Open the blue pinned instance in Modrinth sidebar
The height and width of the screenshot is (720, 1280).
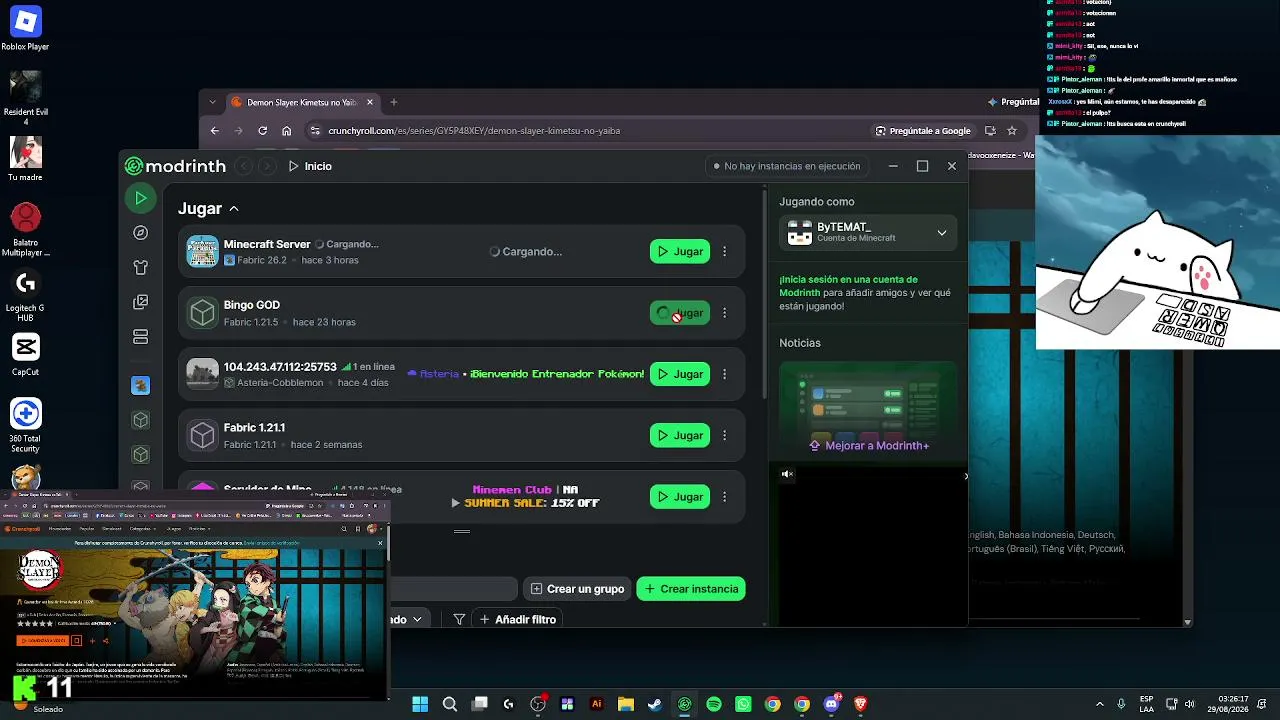(141, 385)
